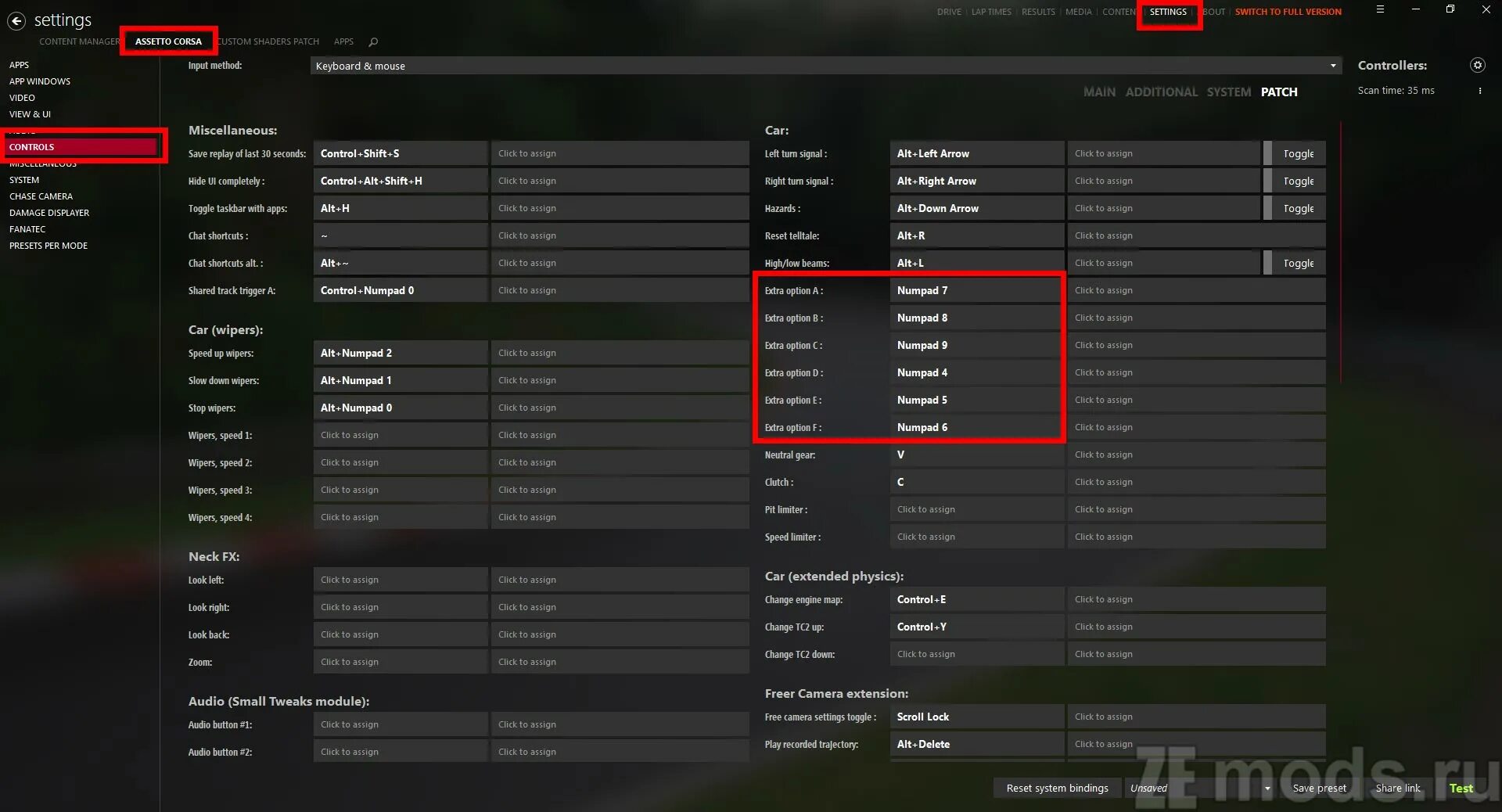Click Clutch C binding field

click(x=977, y=482)
